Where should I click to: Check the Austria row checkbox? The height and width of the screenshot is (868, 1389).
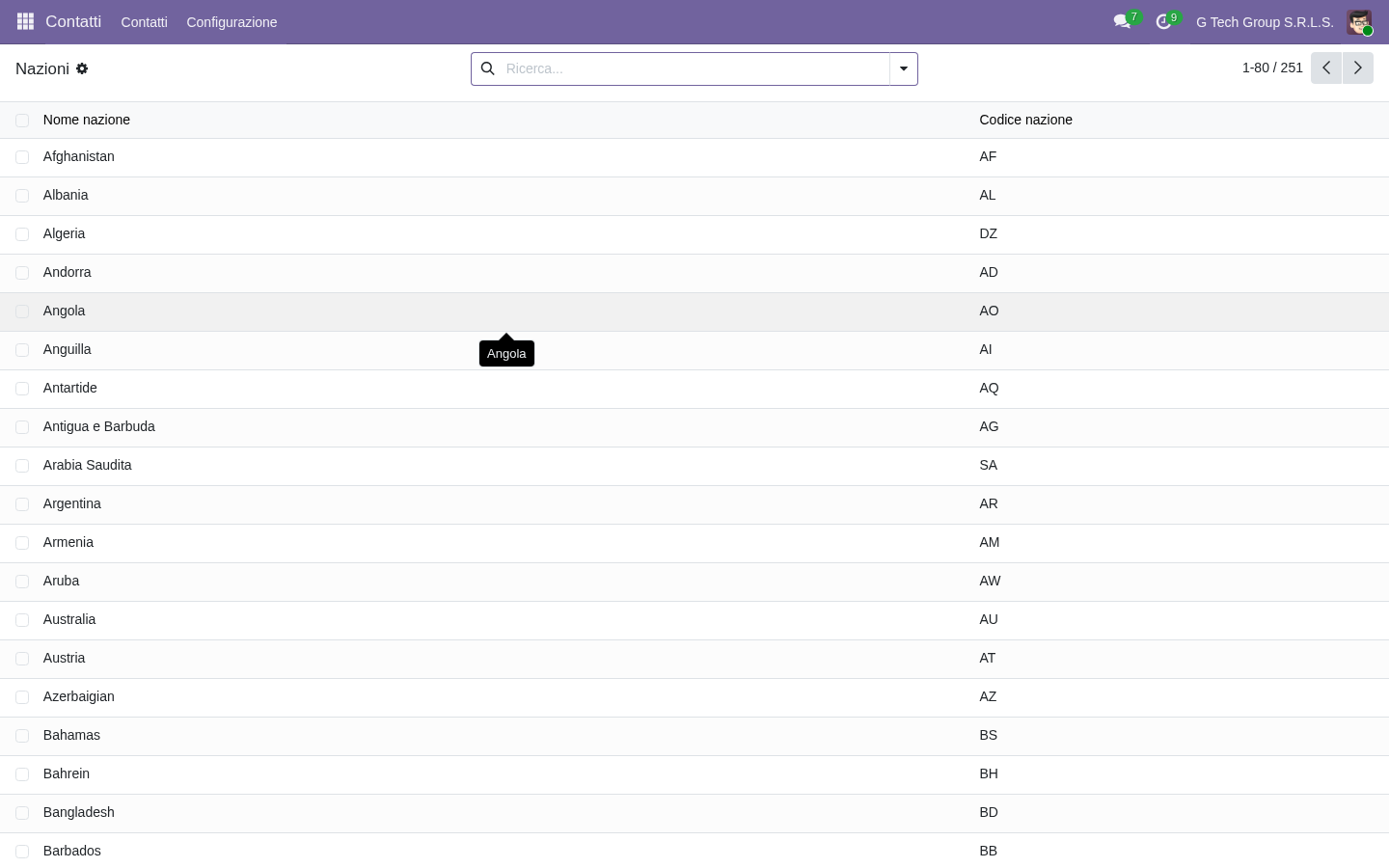pos(22,659)
